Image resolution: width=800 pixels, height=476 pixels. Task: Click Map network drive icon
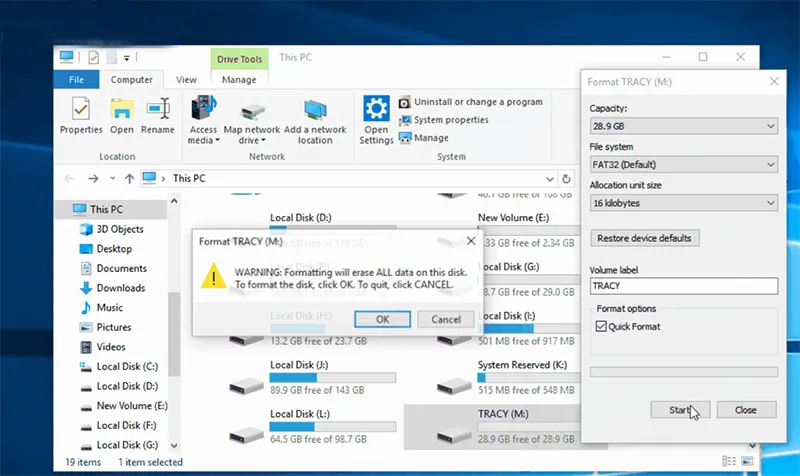(x=252, y=111)
